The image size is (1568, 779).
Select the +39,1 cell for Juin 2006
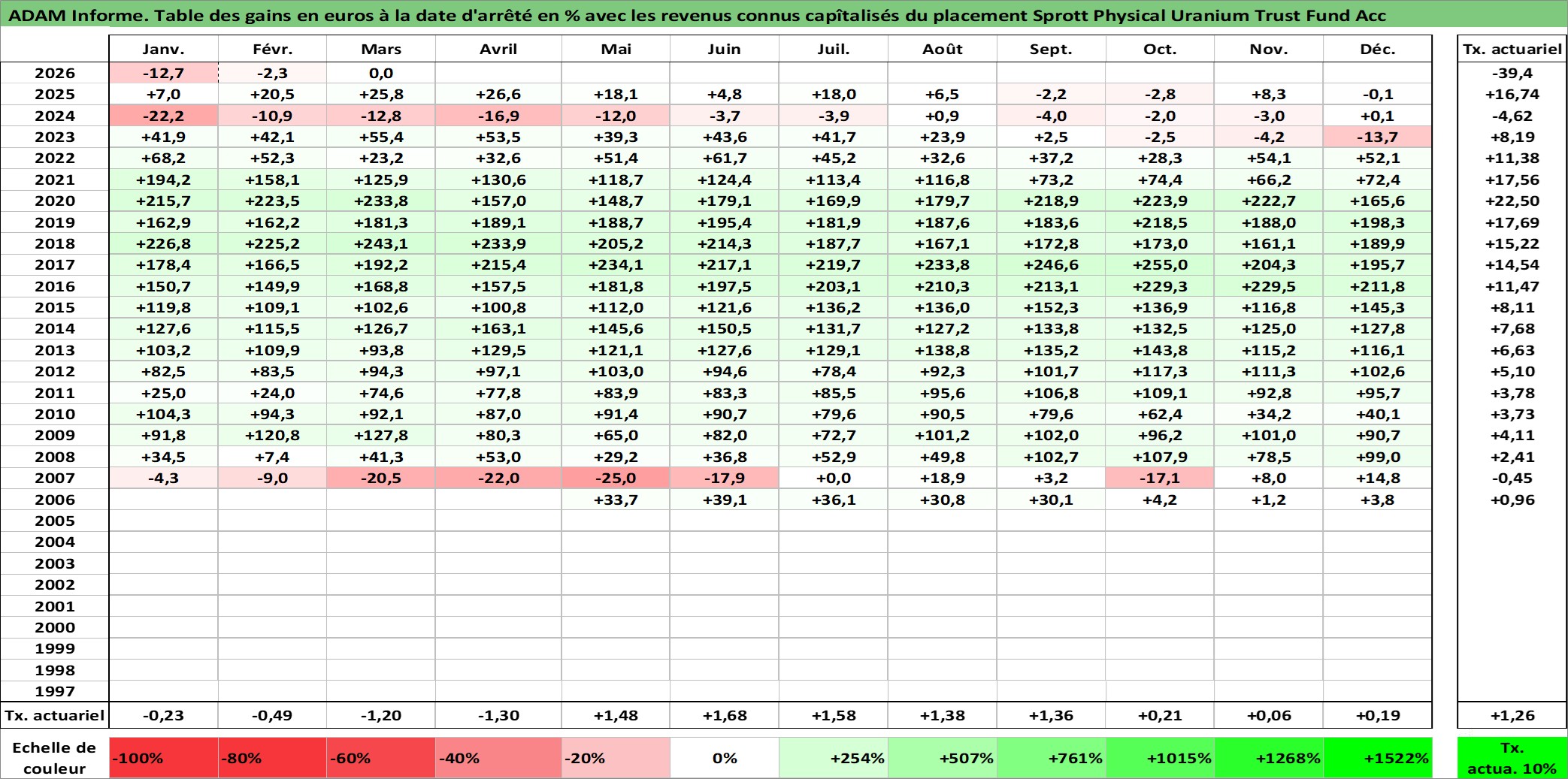click(x=725, y=500)
